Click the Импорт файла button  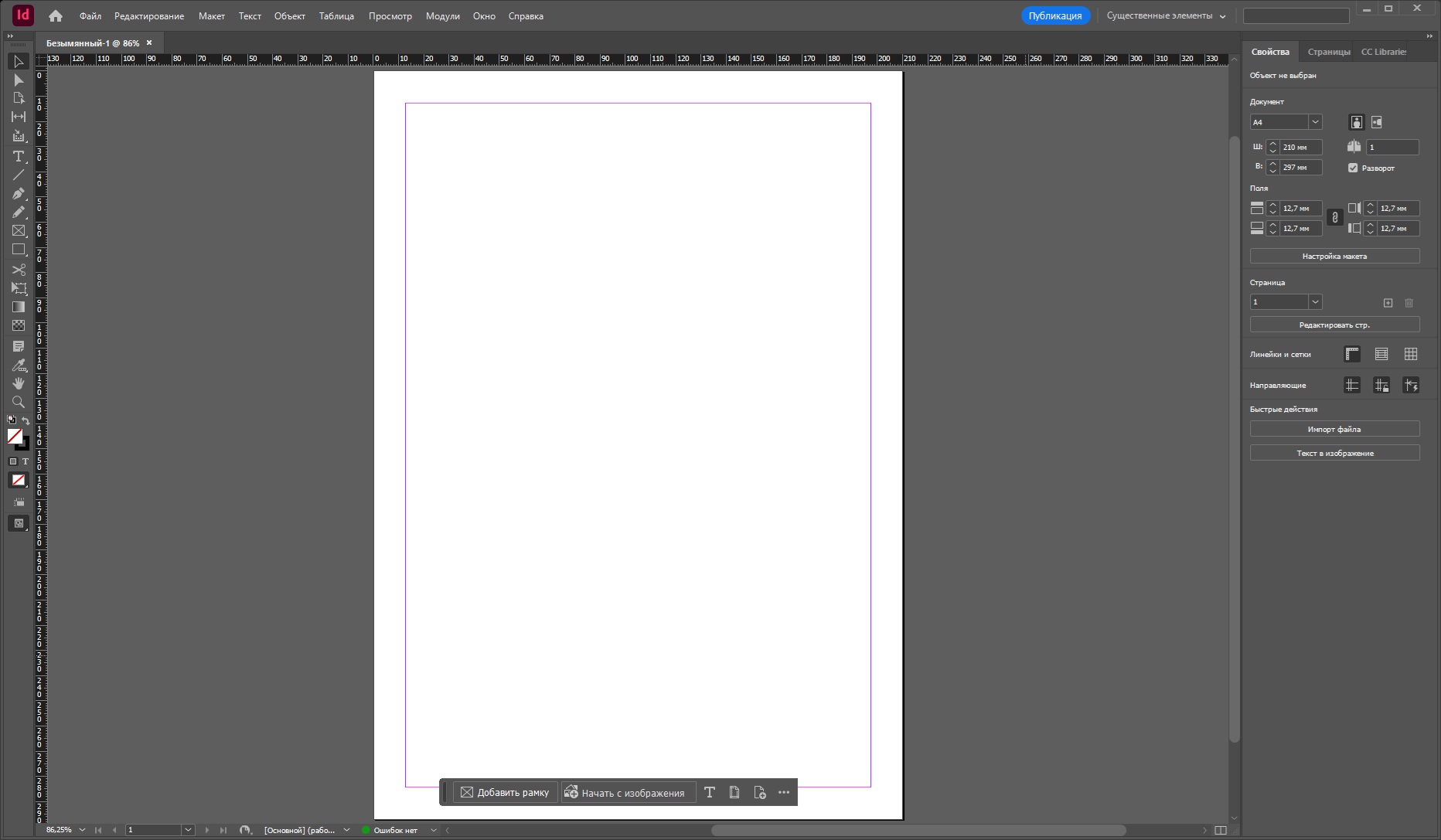pyautogui.click(x=1334, y=429)
